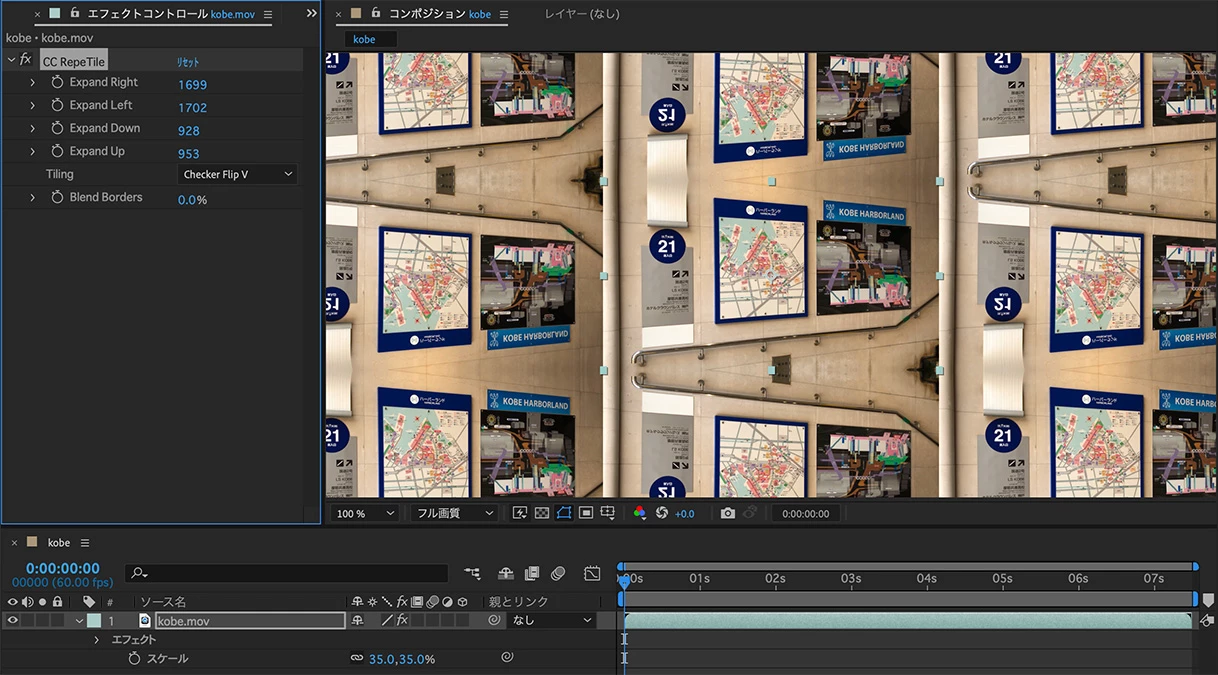1218x675 pixels.
Task: Open parent dropdown set to なし
Action: click(x=553, y=620)
